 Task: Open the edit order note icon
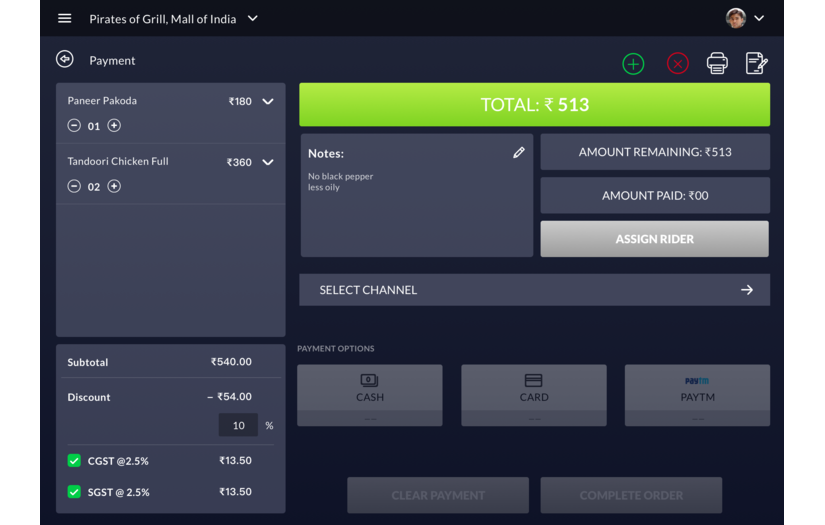click(x=757, y=63)
